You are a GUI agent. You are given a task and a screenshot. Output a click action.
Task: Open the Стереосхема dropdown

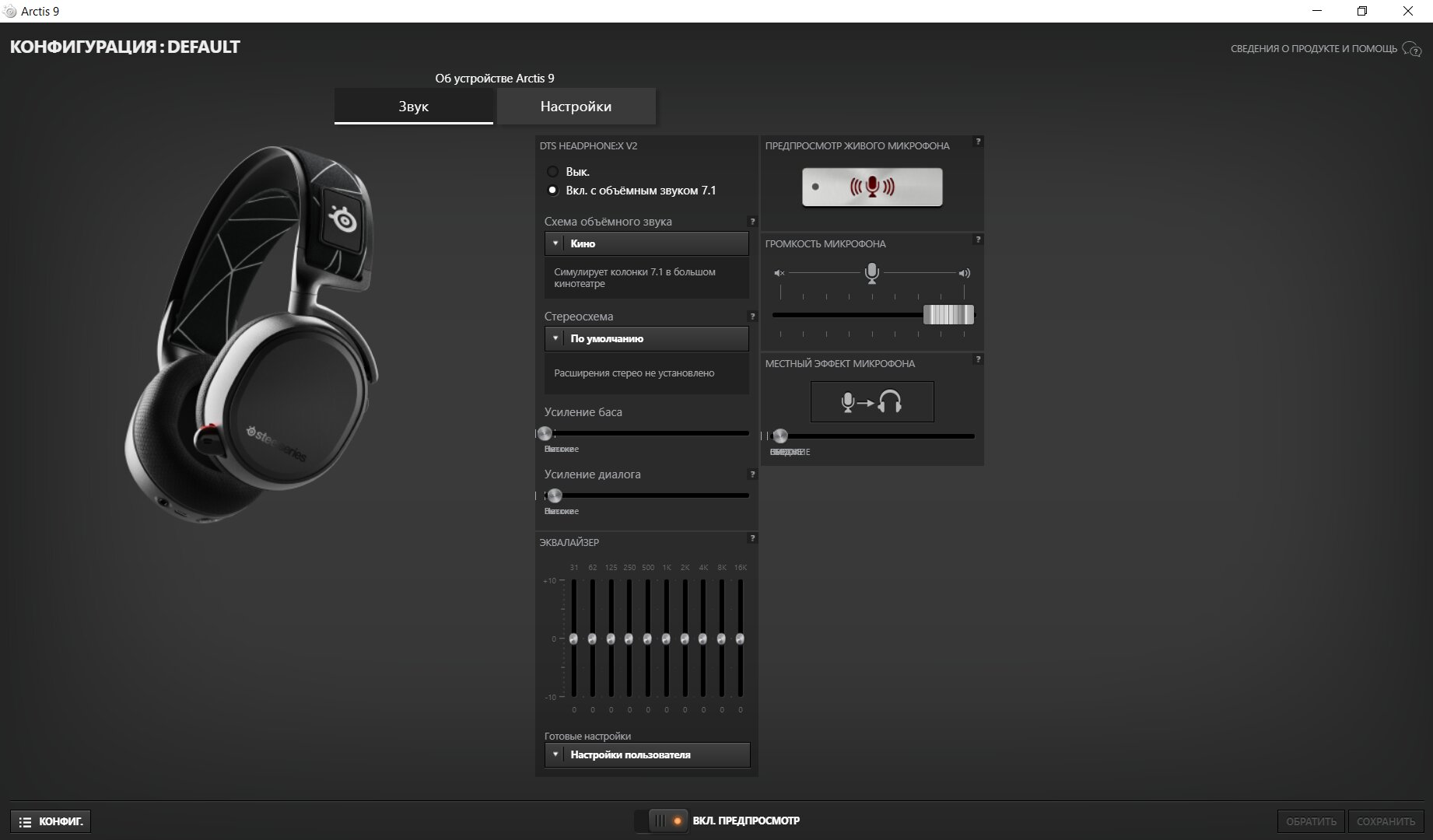click(x=646, y=338)
